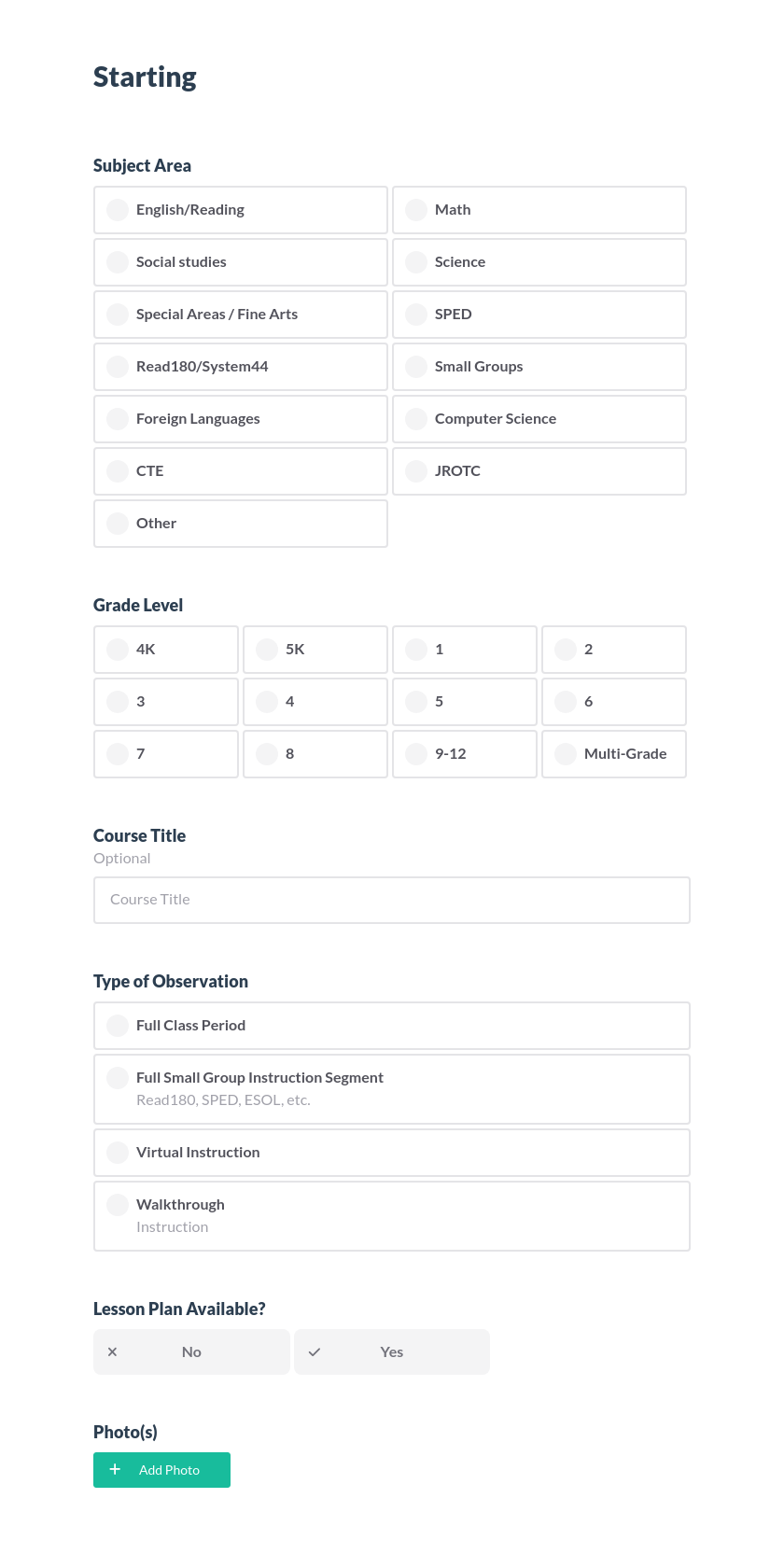Select grade level 5K
This screenshot has width=784, height=1568.
315,649
